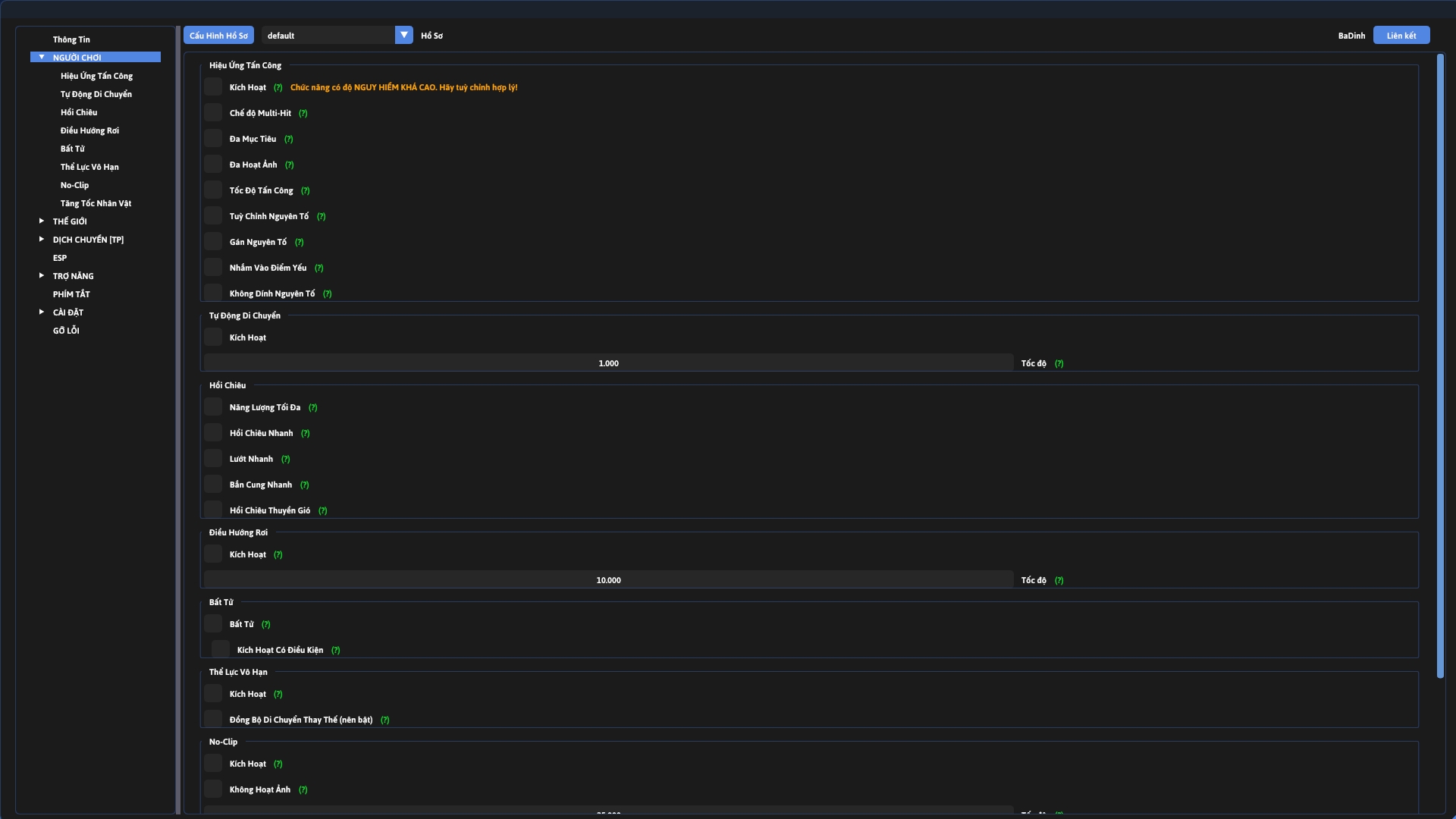Click help icon next to Tốc Độ Tấn Công
This screenshot has height=819, width=1456.
305,191
